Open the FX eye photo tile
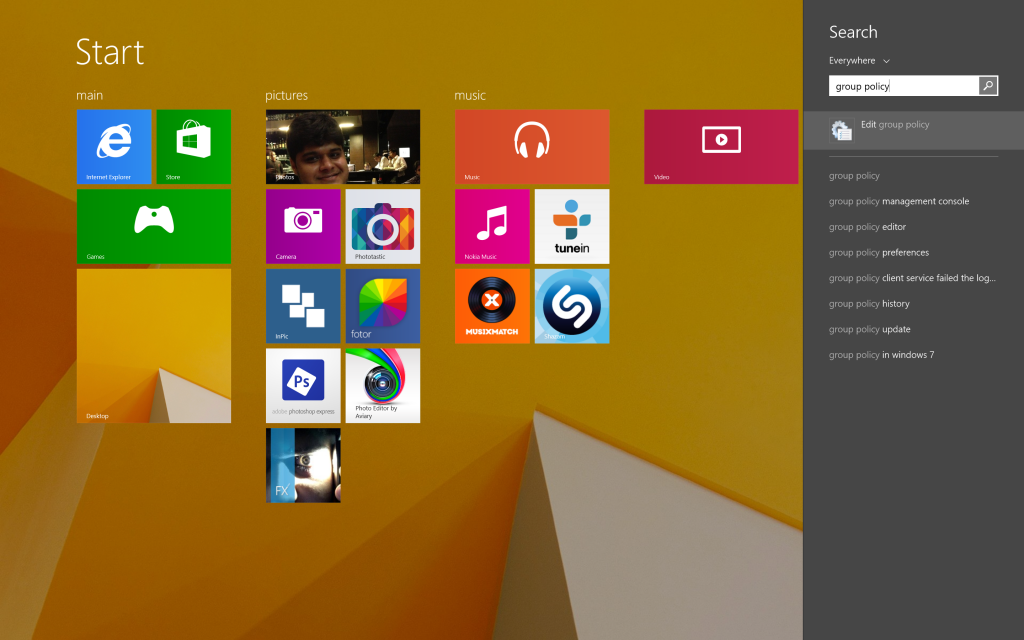1024x640 pixels. pos(303,465)
